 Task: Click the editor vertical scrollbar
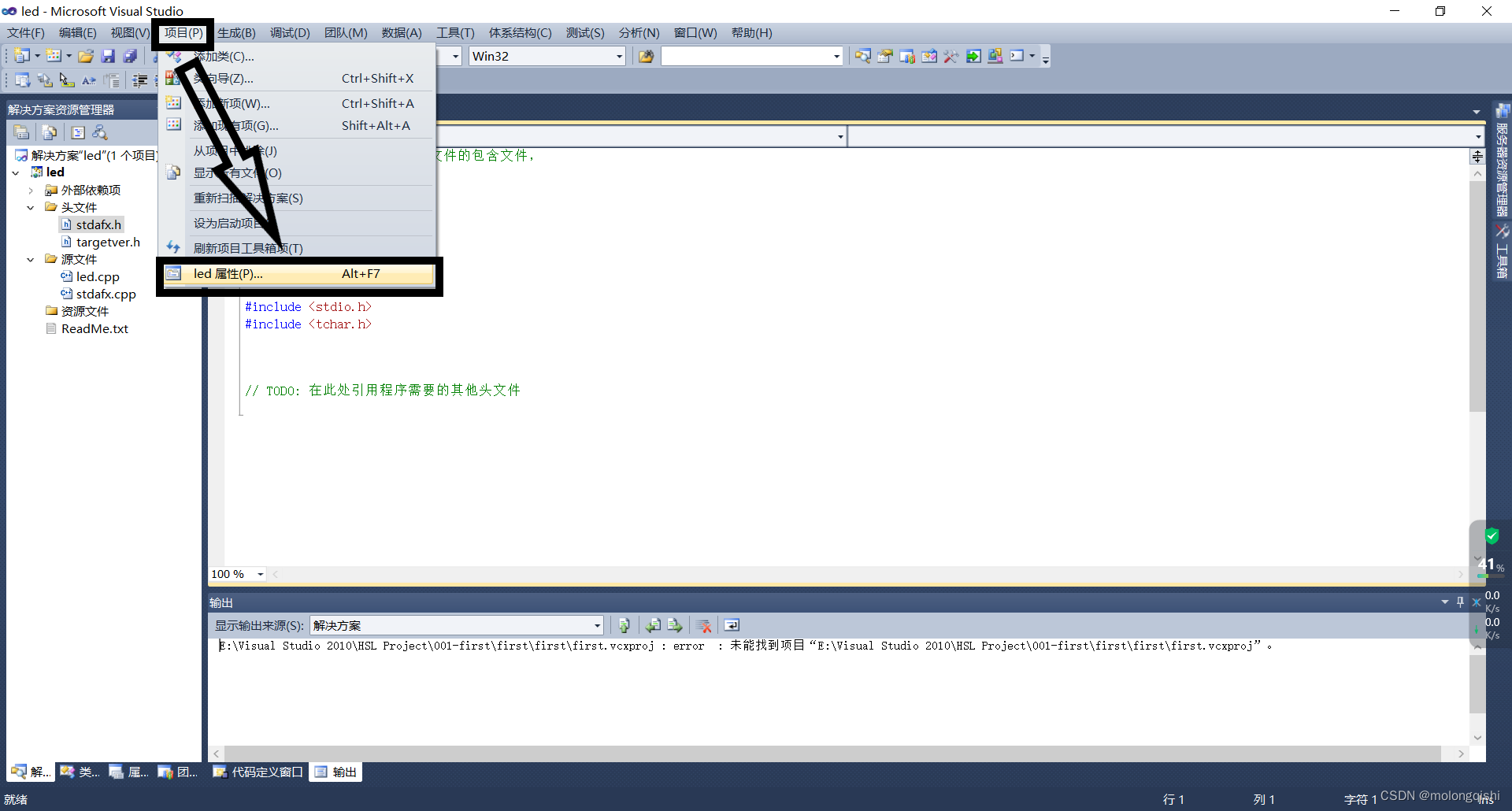[1477, 295]
